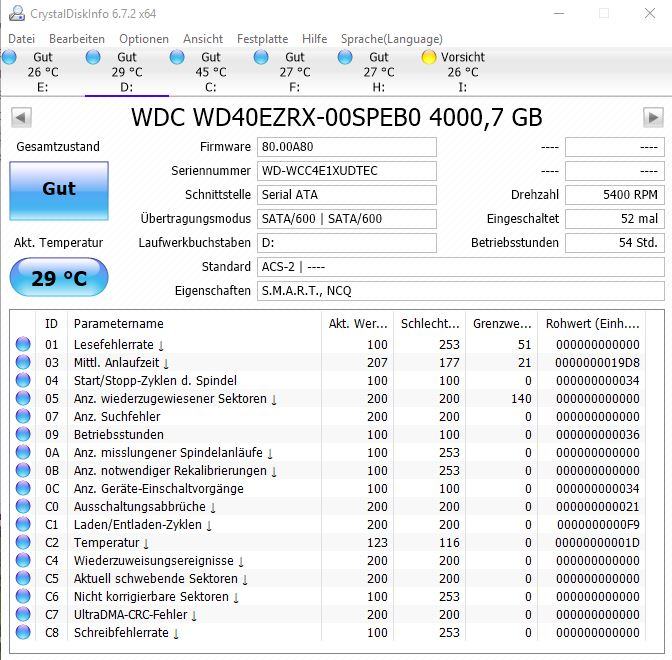The image size is (672, 660).
Task: Click status orb of Geräte-Einschaltvorgänge row
Action: (x=23, y=488)
